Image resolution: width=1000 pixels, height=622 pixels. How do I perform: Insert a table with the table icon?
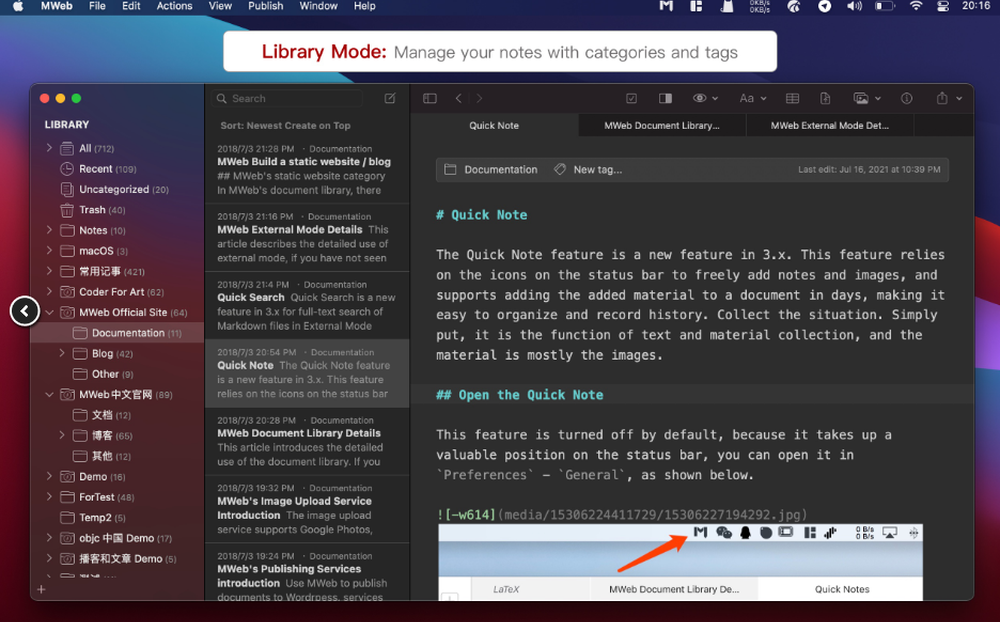pyautogui.click(x=792, y=98)
